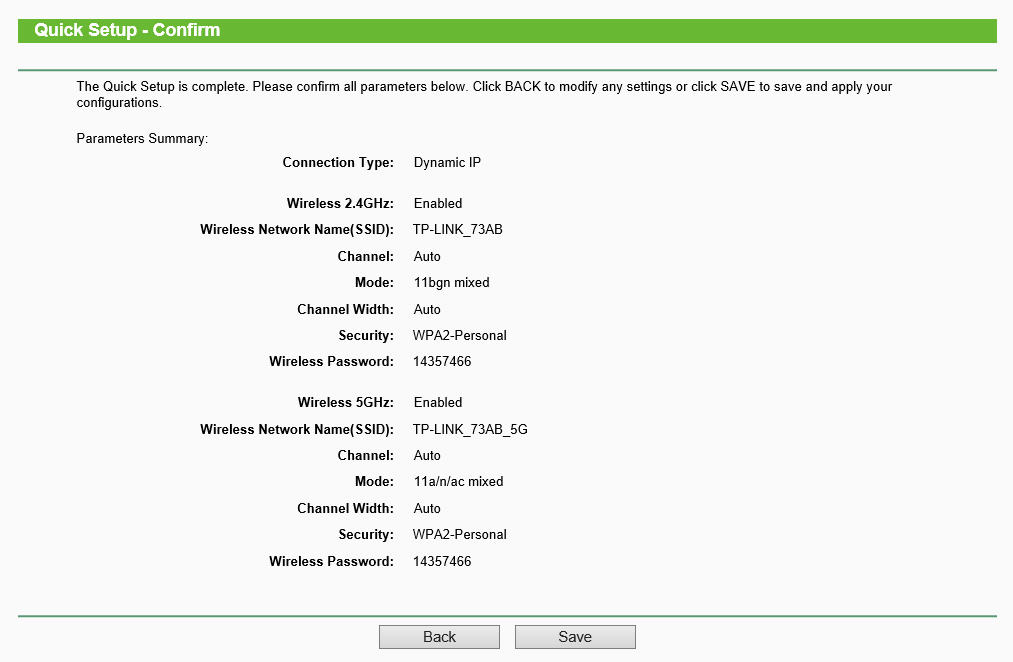Click the Dynamic IP connection type value
This screenshot has height=662, width=1013.
447,162
